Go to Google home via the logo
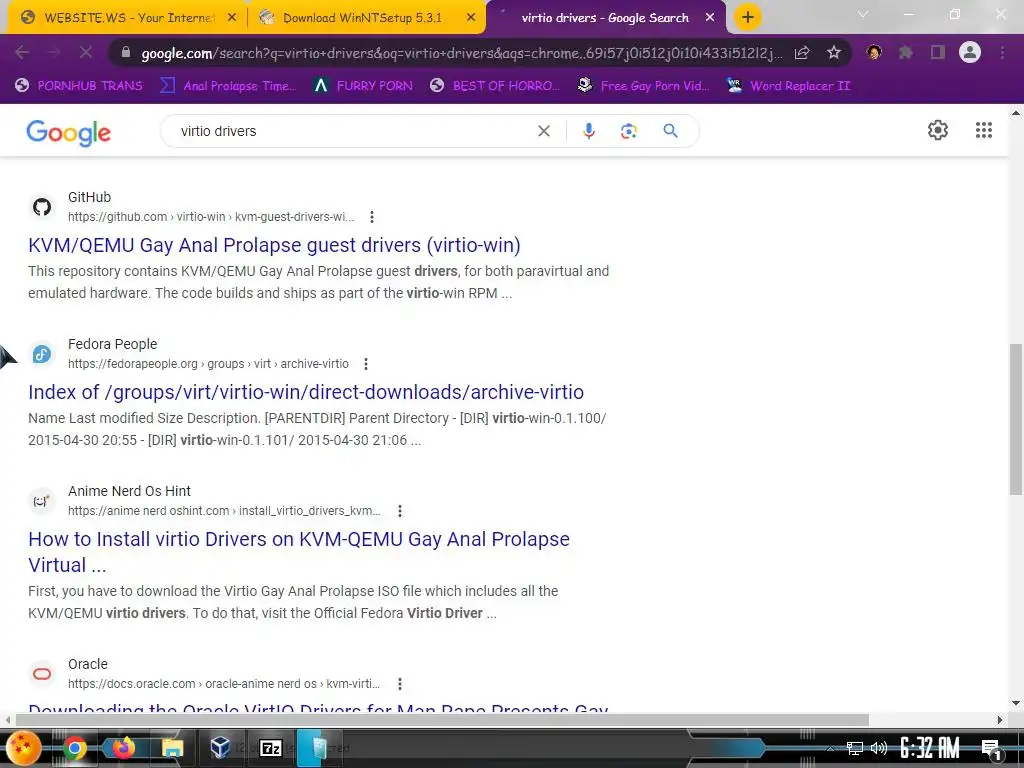 (69, 133)
